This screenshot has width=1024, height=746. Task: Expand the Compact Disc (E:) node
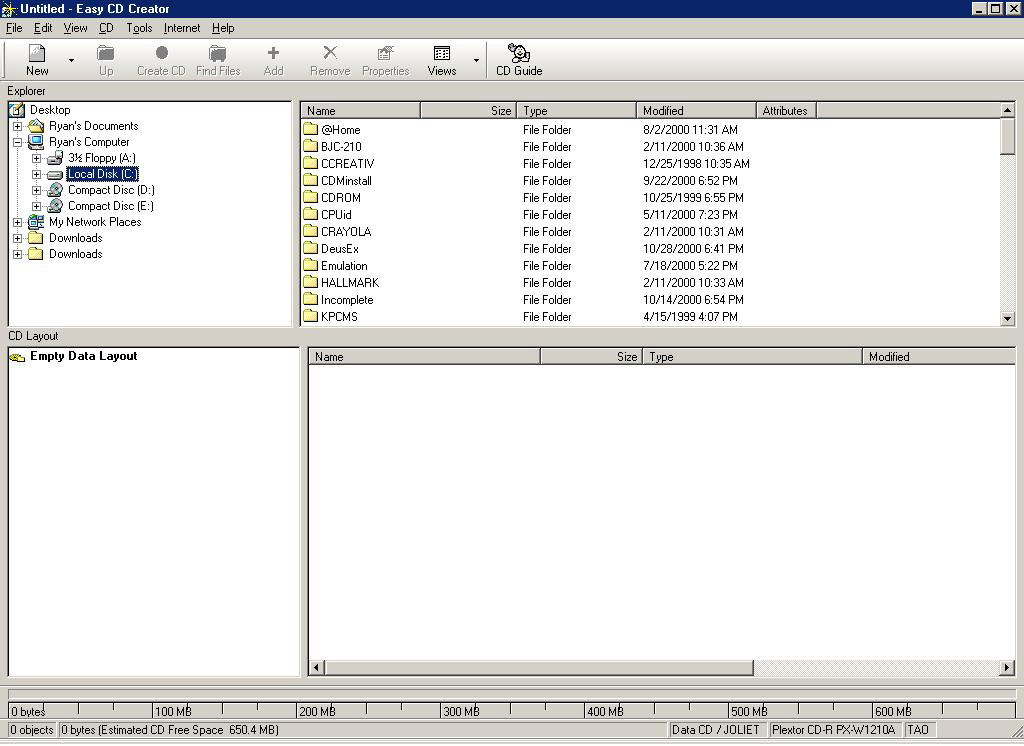[37, 206]
